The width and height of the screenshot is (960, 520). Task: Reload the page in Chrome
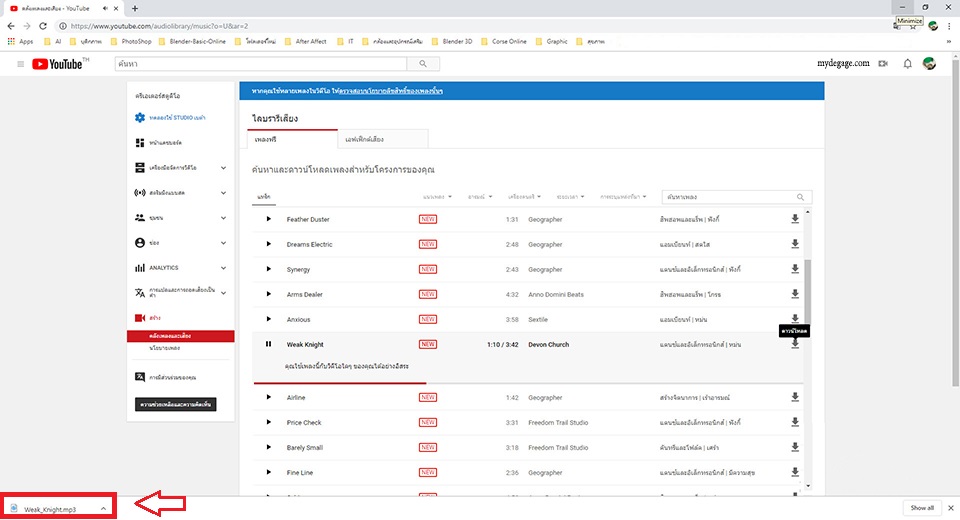(43, 26)
